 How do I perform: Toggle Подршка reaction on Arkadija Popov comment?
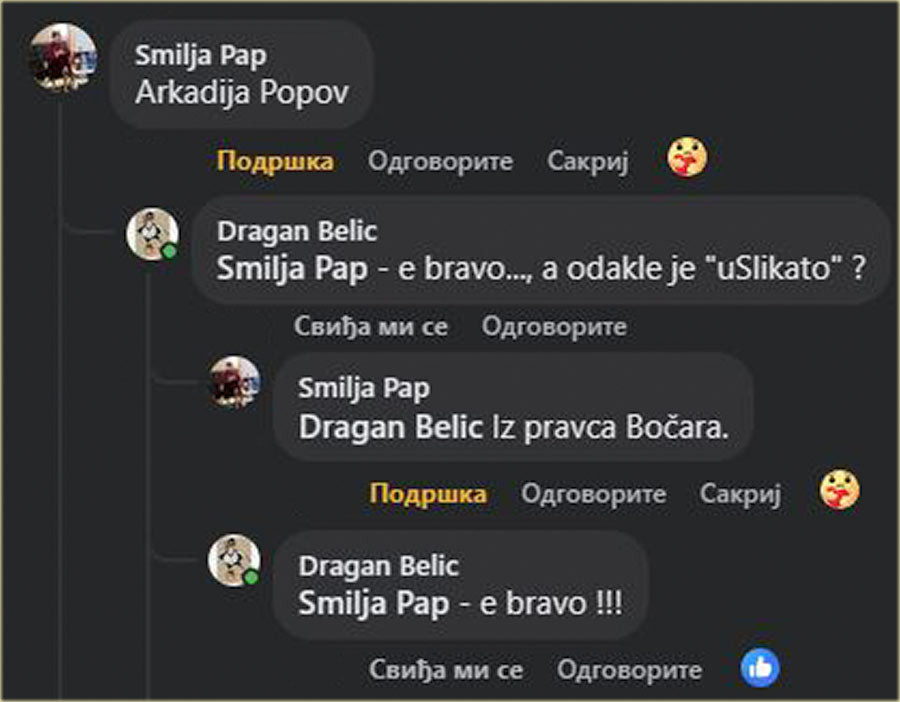(275, 161)
